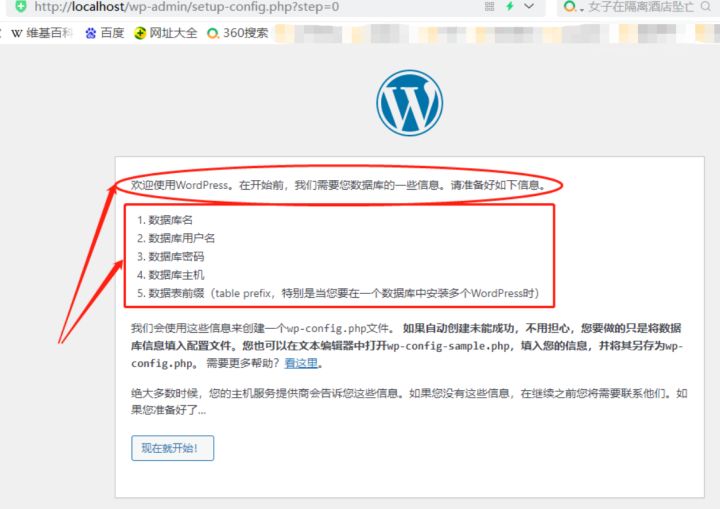Click the 网址大全 green-yellow icon
Screen dimensions: 720x509
(140, 33)
